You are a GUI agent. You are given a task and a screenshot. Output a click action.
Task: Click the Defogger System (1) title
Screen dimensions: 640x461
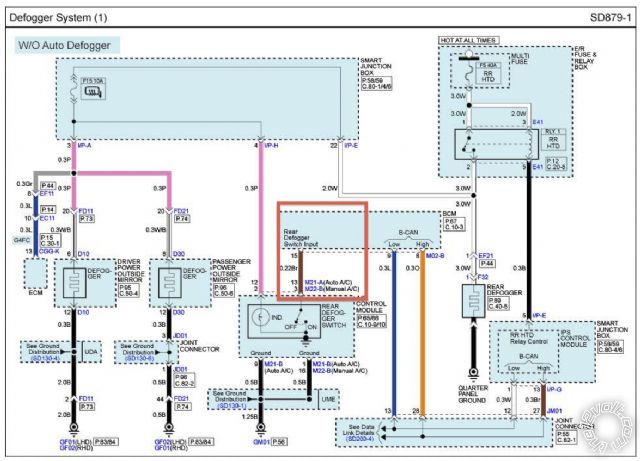(x=58, y=18)
